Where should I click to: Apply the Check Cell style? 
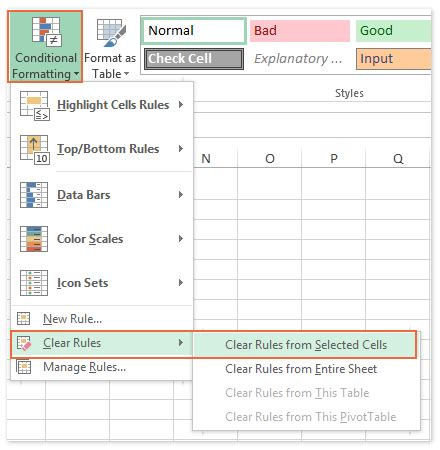click(x=194, y=59)
